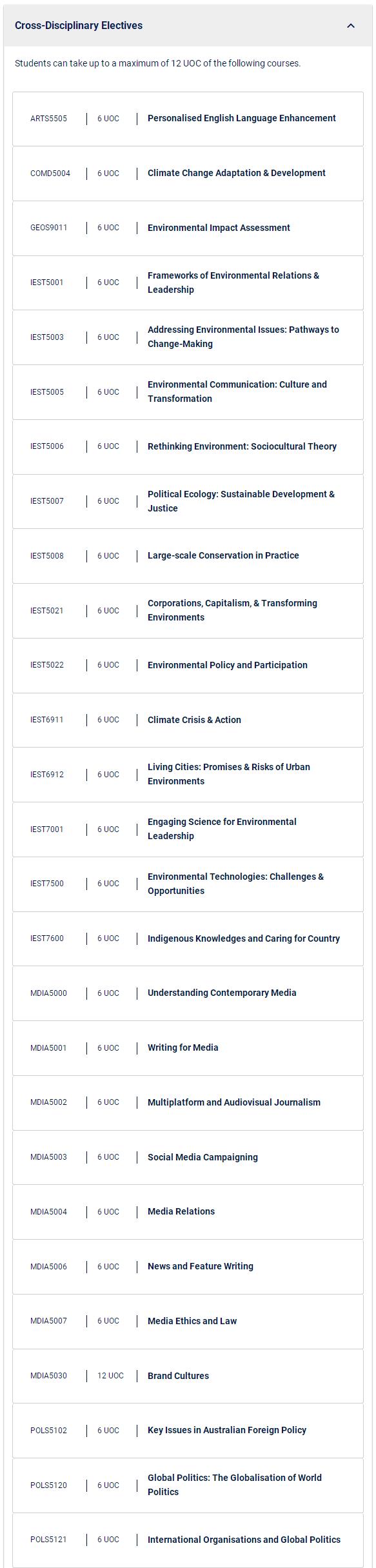
Task: Select the IEST5008 course code
Action: [47, 556]
